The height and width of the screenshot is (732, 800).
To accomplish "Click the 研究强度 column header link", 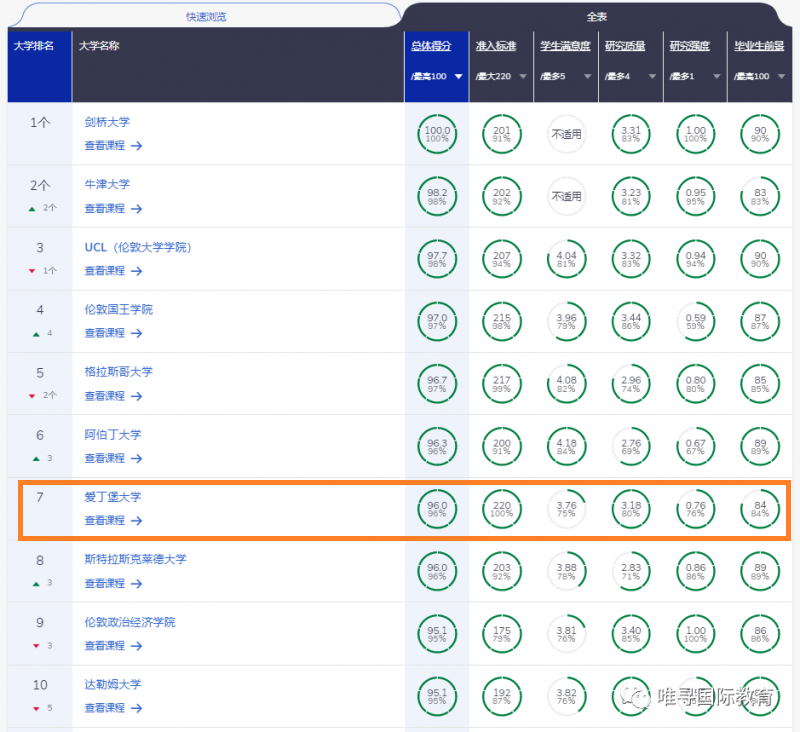I will 690,46.
